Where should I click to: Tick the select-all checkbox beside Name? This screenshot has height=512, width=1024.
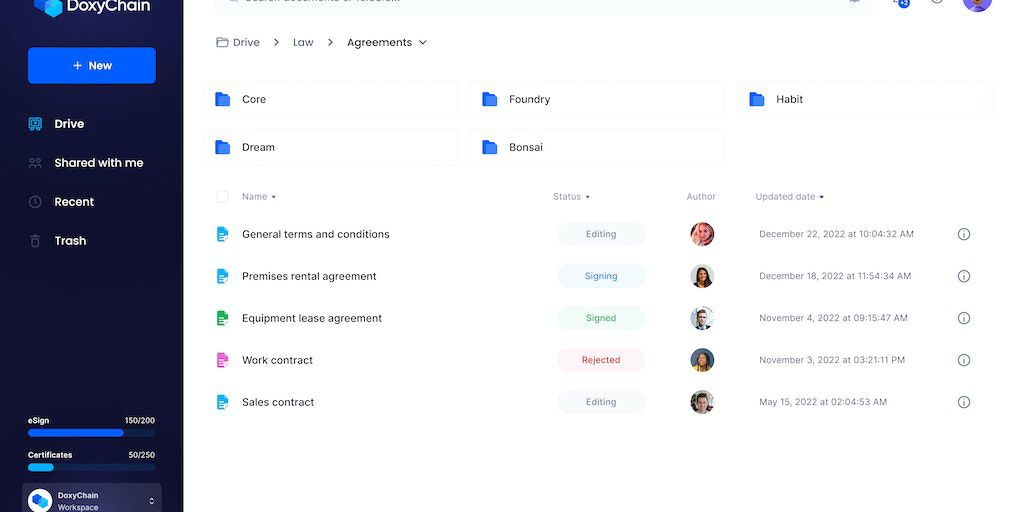223,197
